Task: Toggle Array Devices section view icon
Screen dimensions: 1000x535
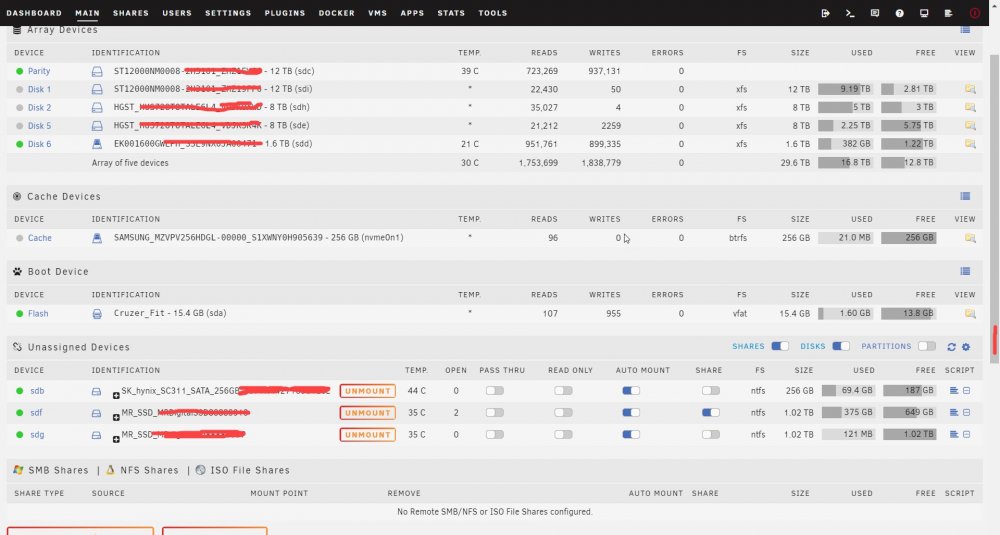Action: click(x=965, y=30)
